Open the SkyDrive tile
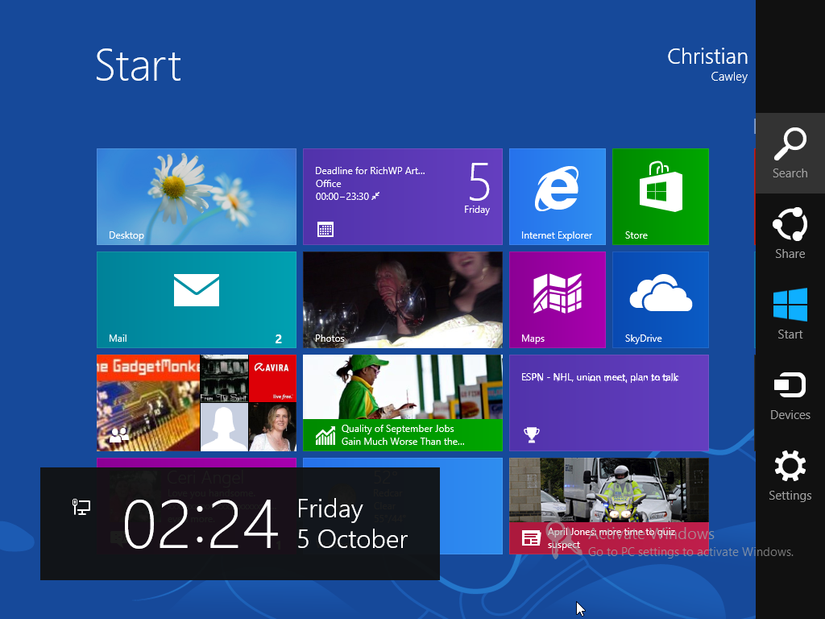 point(660,299)
